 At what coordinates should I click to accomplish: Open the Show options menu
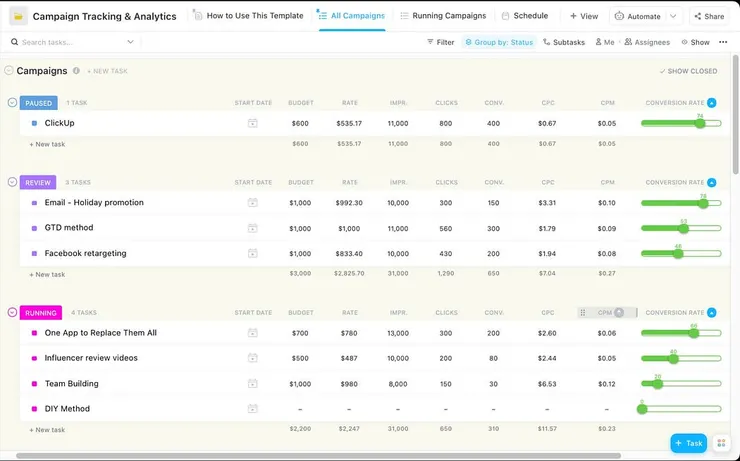[695, 42]
